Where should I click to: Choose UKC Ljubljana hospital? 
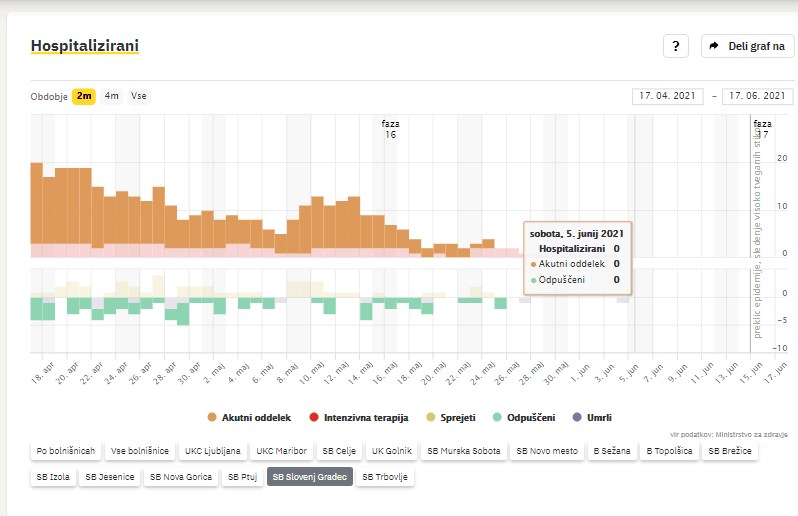coord(212,451)
